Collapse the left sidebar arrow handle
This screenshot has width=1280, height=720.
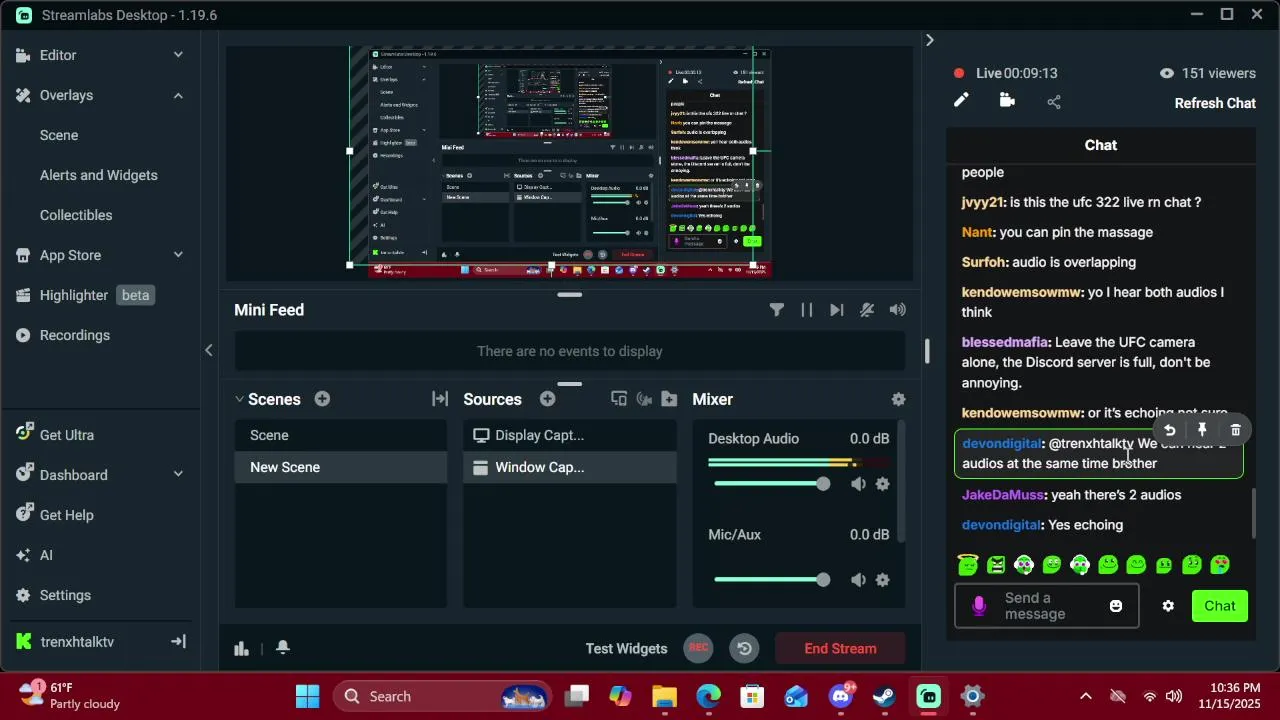(x=208, y=350)
